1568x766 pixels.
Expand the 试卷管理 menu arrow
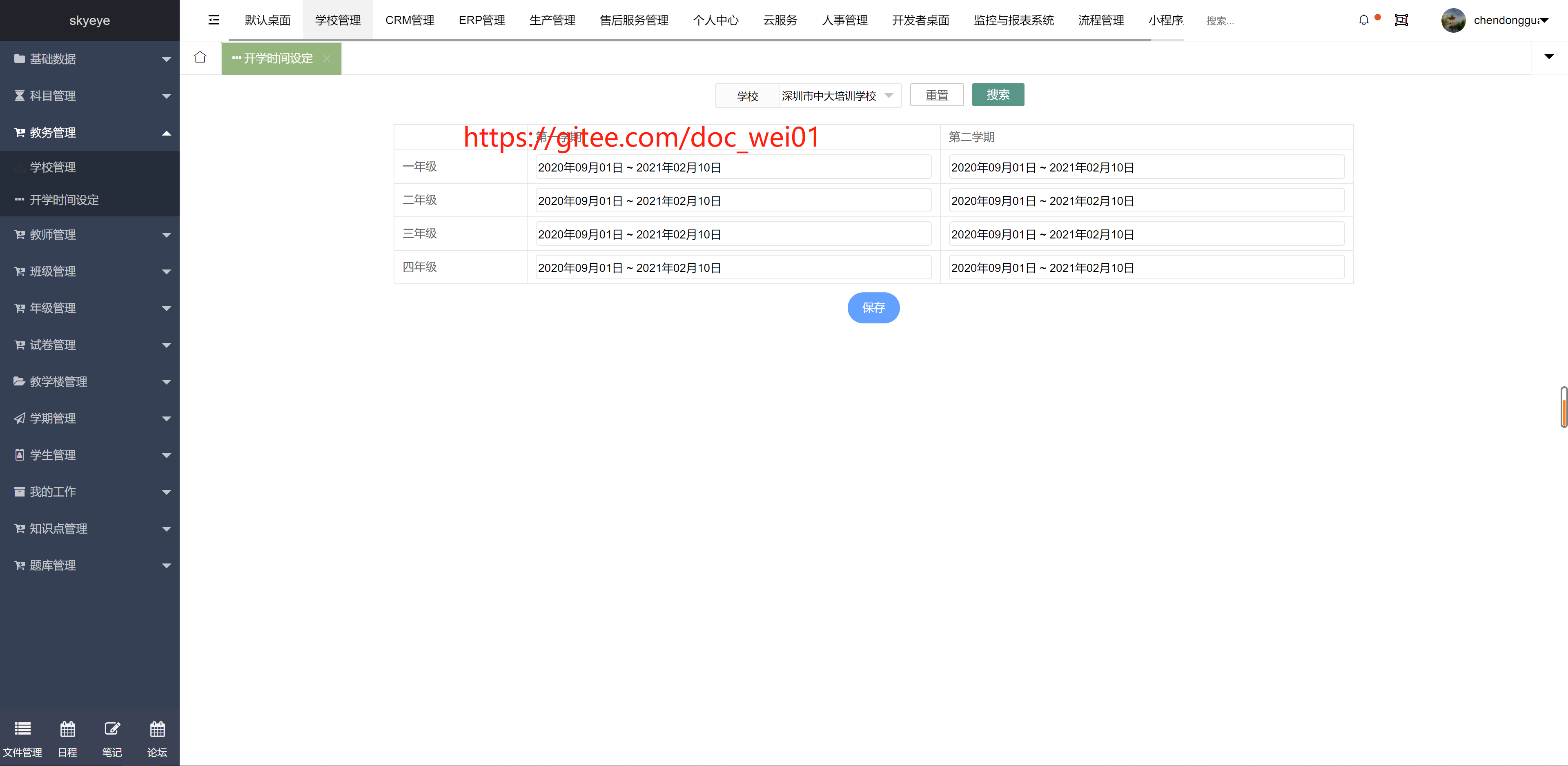[166, 345]
